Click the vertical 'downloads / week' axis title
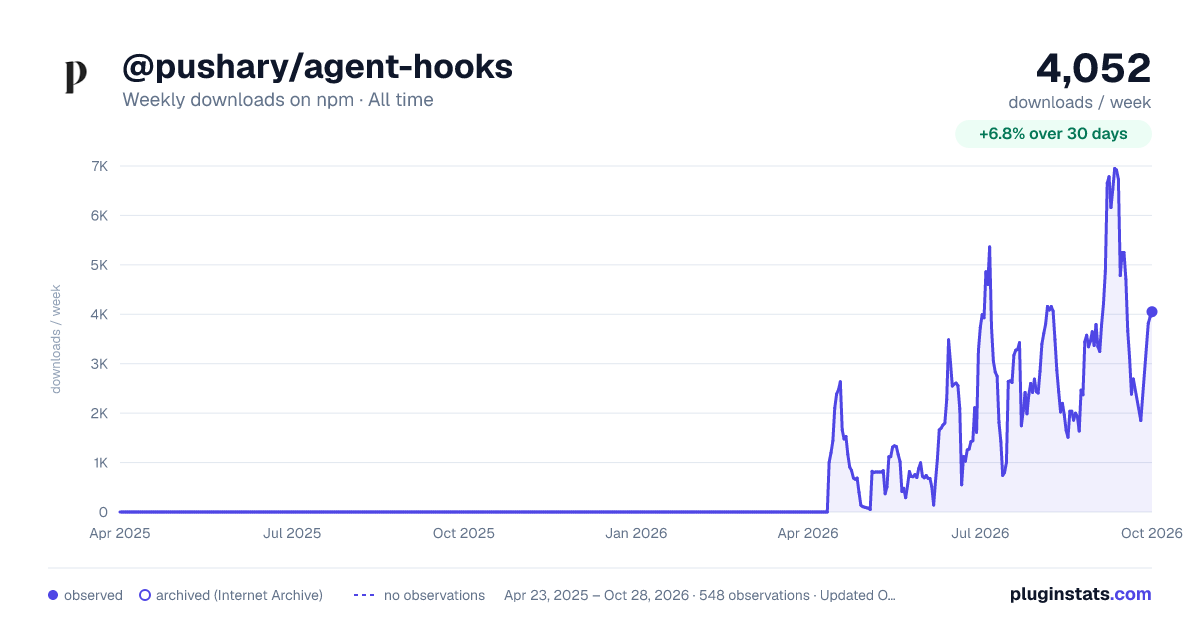Image resolution: width=1200 pixels, height=630 pixels. [56, 339]
